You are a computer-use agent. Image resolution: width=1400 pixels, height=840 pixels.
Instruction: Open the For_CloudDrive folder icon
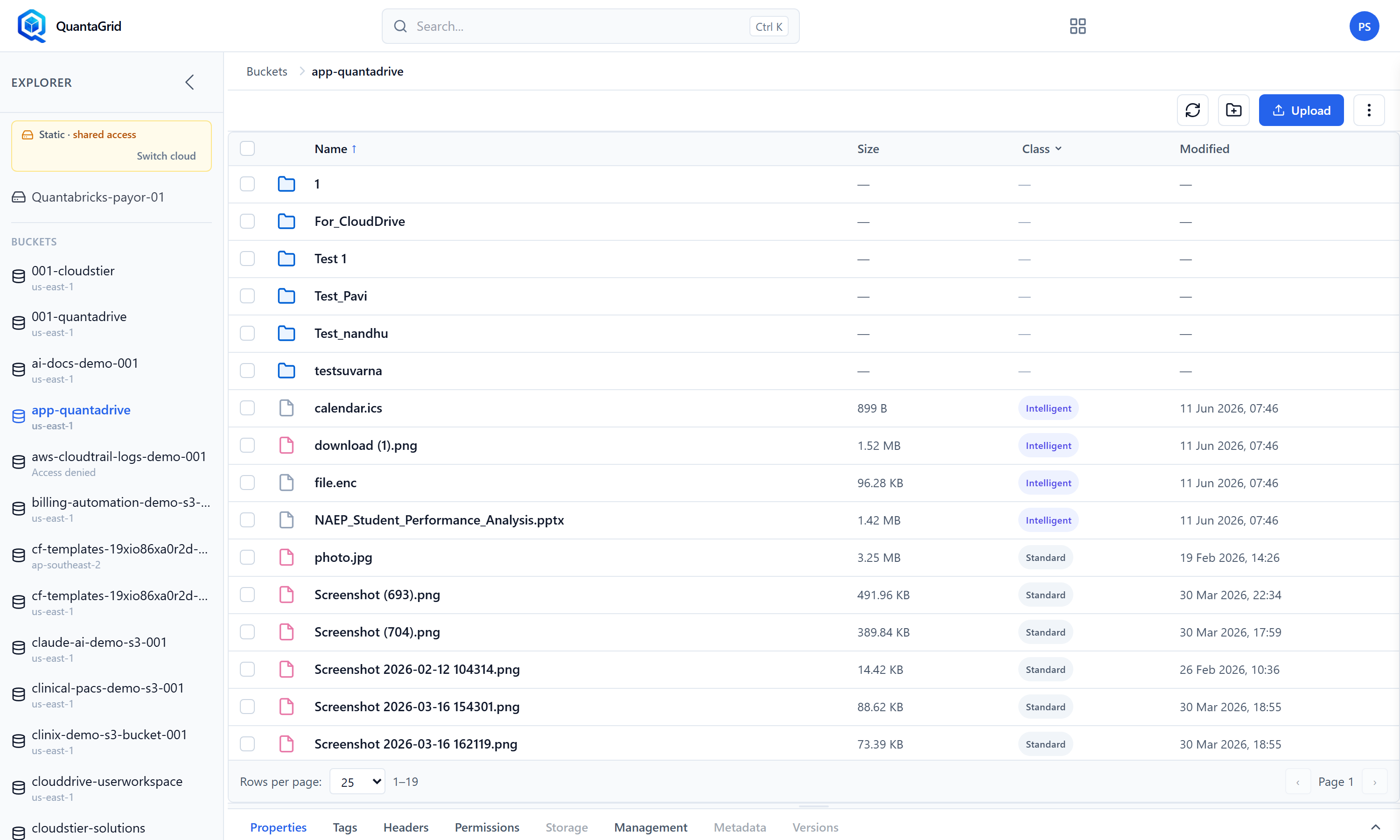[287, 221]
